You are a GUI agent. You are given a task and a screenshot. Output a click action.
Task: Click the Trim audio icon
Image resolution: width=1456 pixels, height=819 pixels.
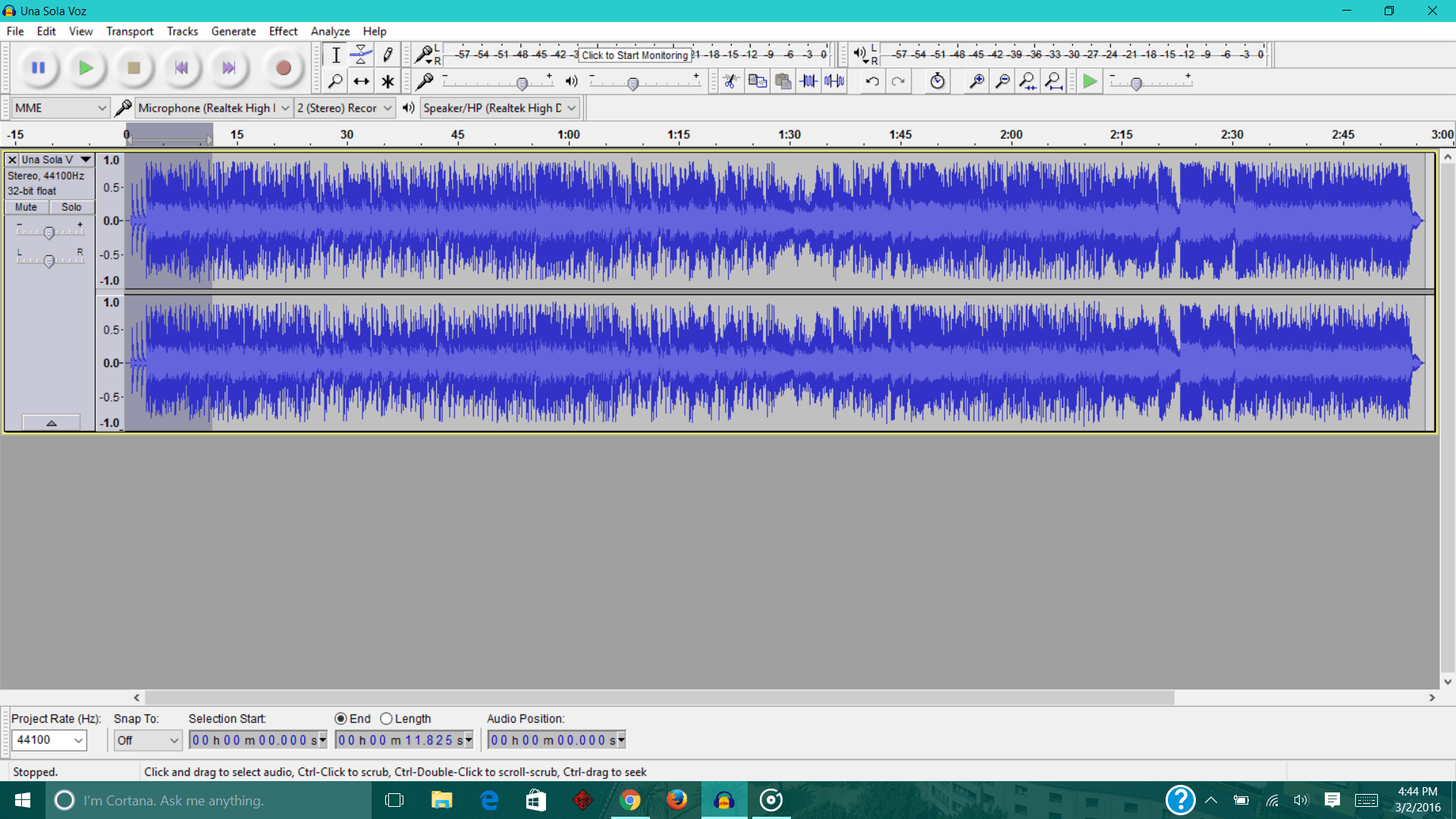coord(809,81)
